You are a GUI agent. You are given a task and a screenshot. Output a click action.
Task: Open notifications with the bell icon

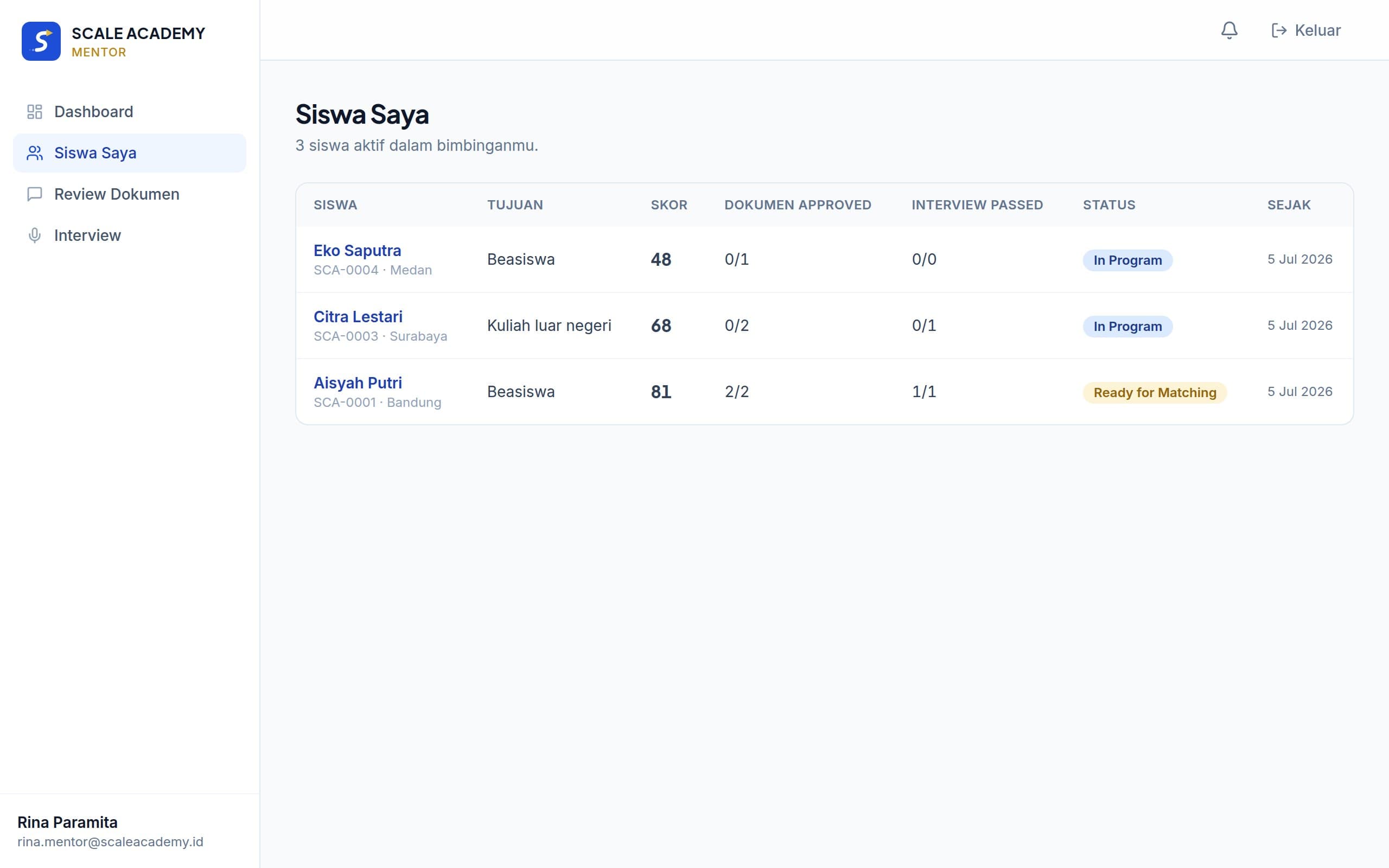click(1229, 30)
